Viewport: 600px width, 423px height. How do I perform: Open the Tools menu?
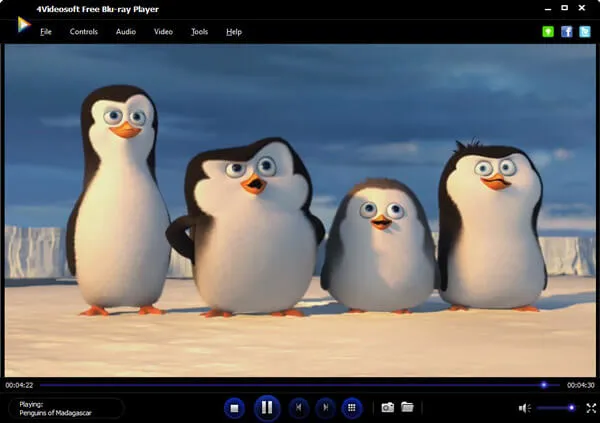[199, 32]
